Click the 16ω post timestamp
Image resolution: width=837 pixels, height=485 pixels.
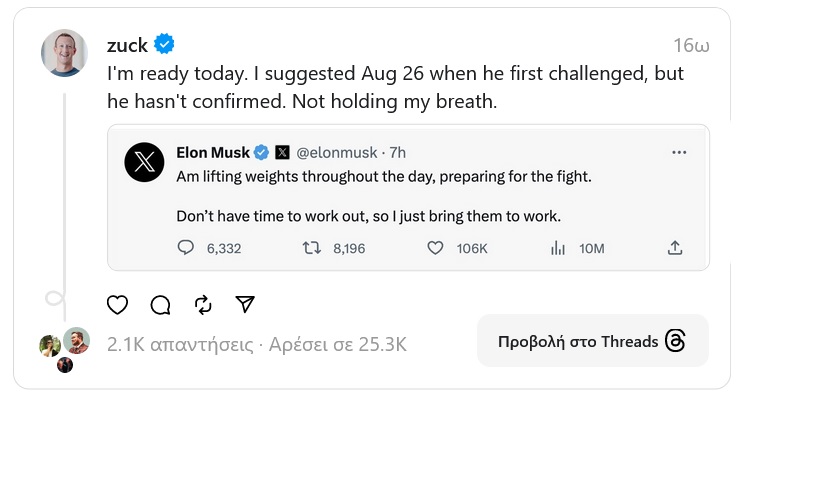coord(691,45)
